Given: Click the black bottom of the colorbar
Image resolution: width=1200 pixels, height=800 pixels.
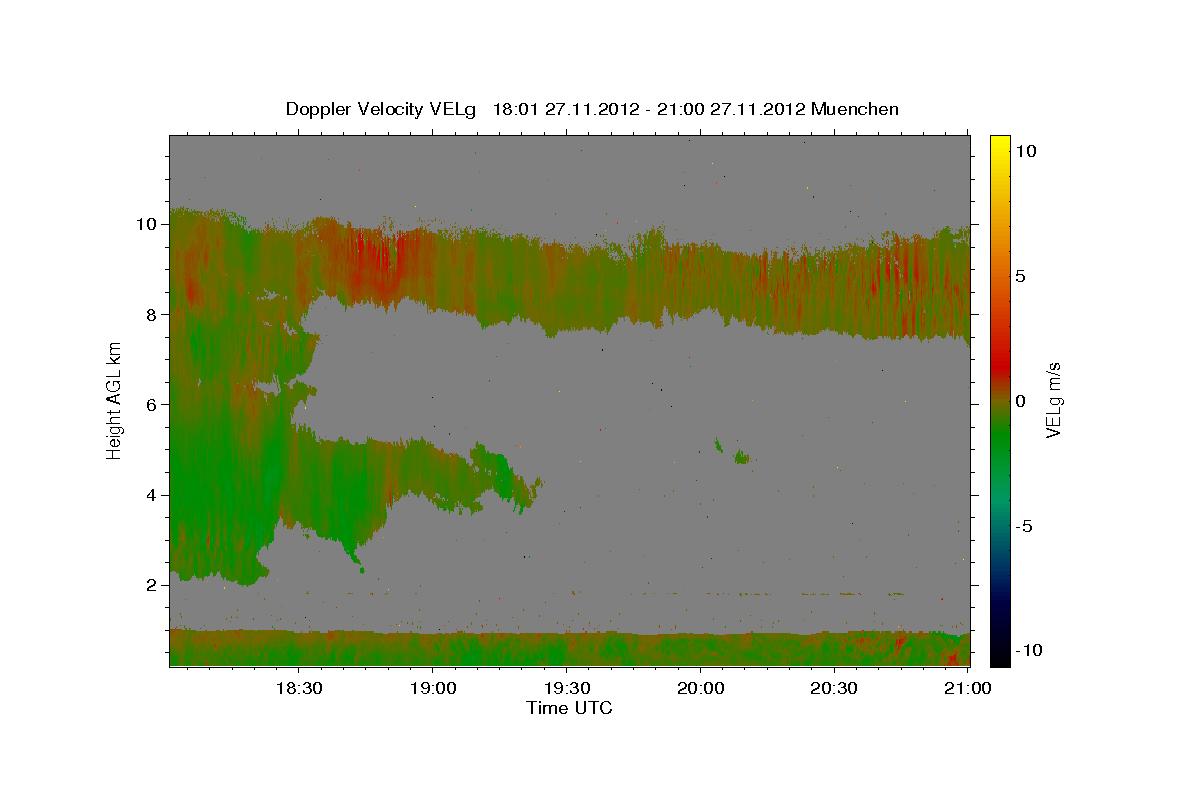Looking at the screenshot, I should coord(999,655).
